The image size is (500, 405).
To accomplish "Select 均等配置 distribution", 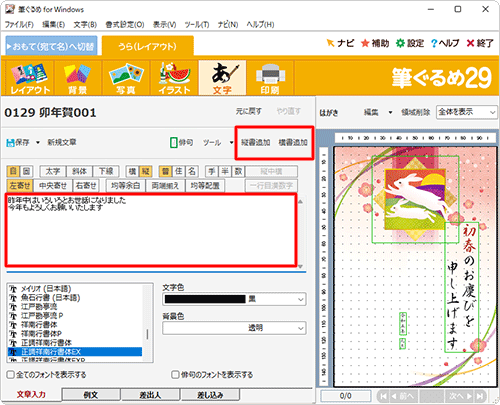I will tap(205, 186).
